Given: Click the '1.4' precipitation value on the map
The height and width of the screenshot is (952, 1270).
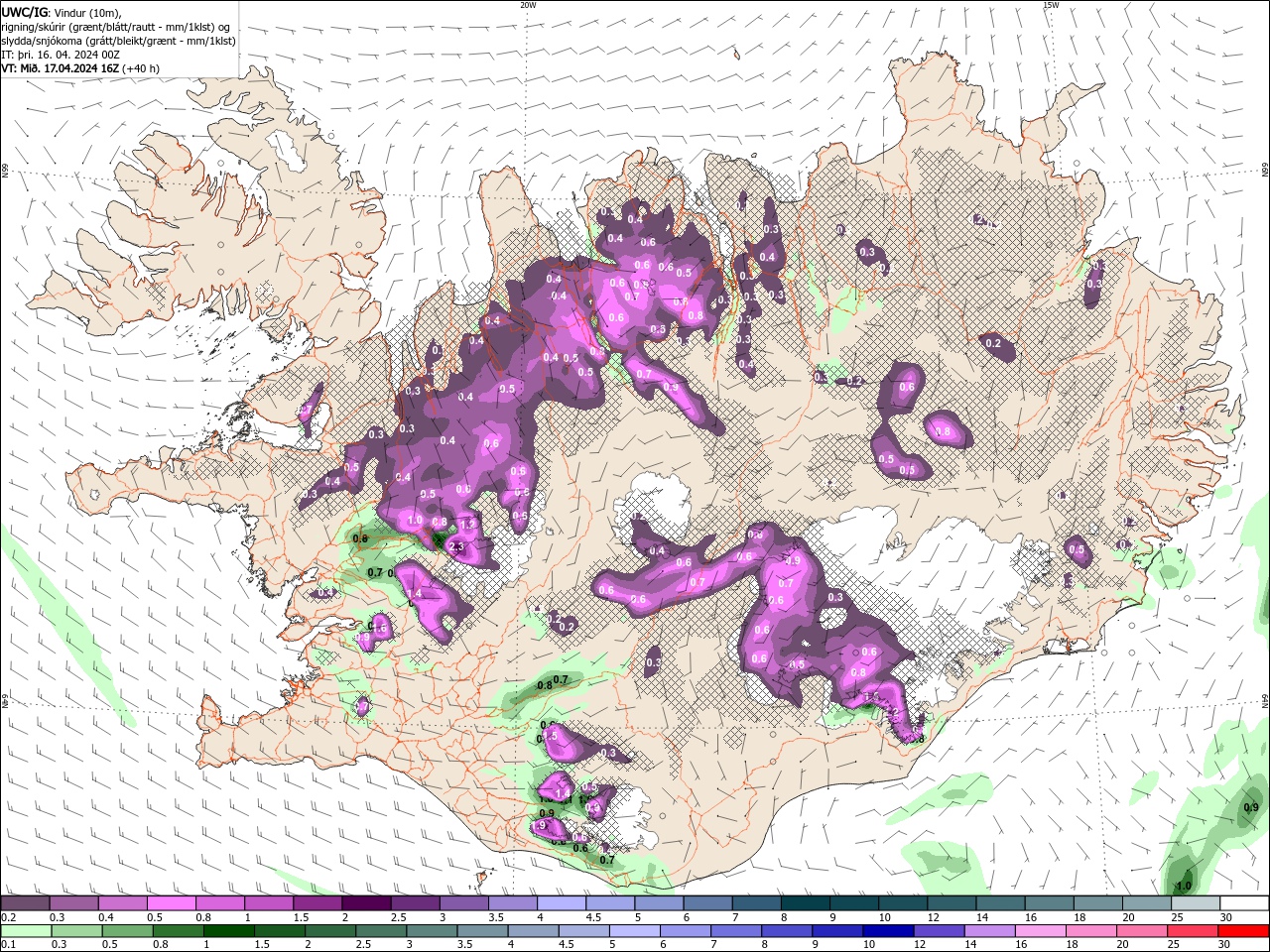Looking at the screenshot, I should (416, 593).
